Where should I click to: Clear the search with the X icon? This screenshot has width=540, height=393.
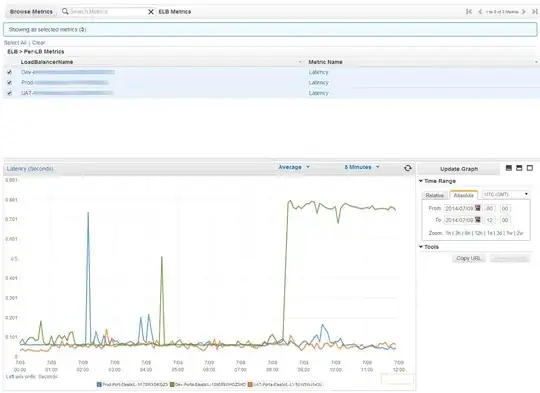tap(150, 12)
